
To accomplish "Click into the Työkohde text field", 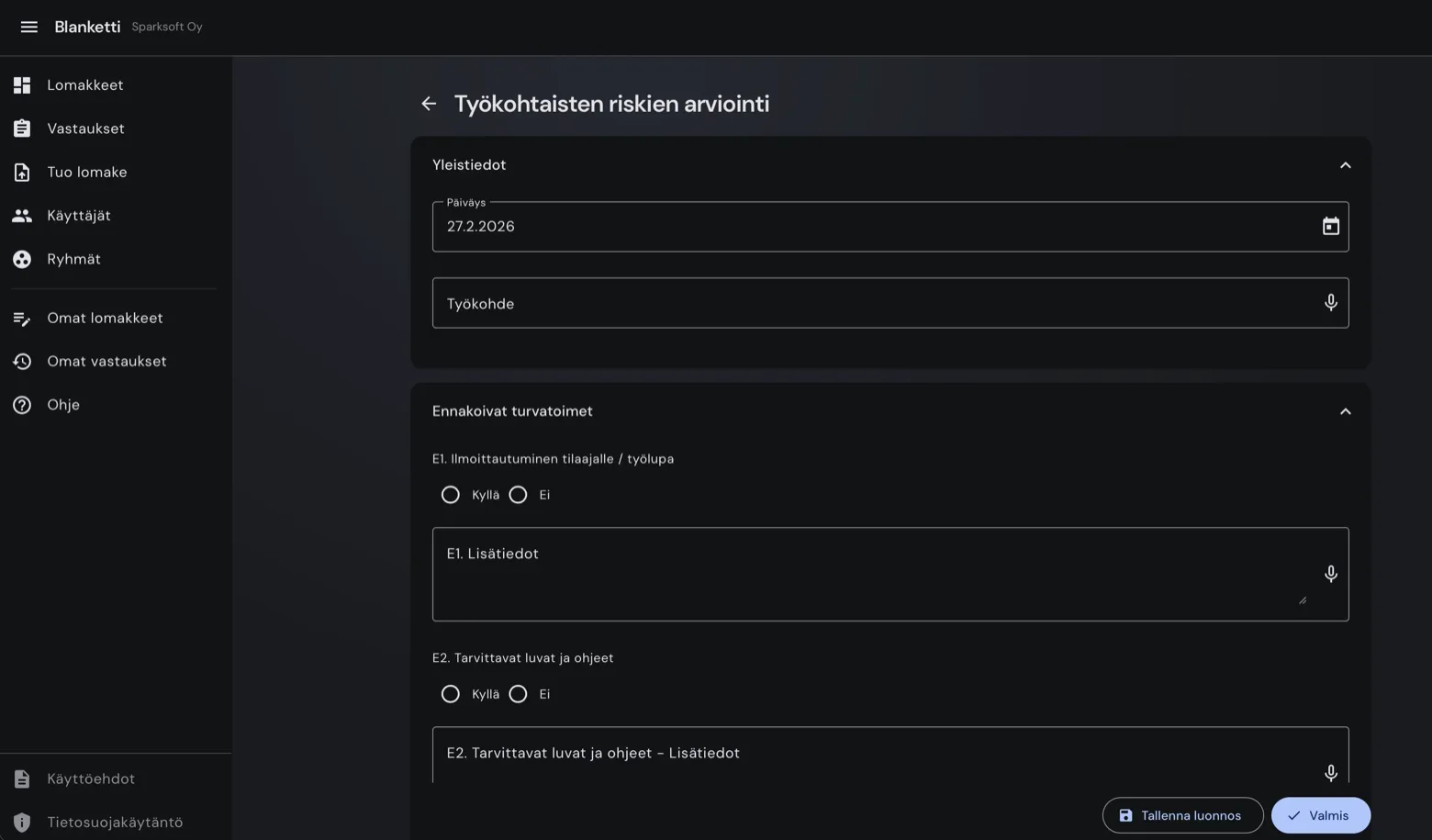I will [872, 303].
